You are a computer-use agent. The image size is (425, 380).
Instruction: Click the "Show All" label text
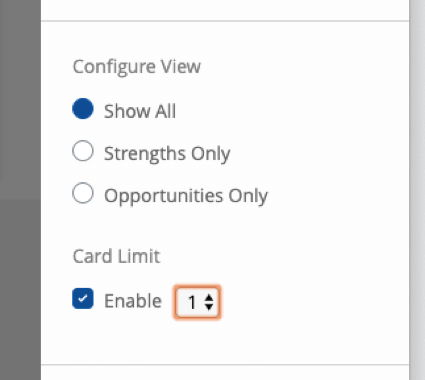140,111
